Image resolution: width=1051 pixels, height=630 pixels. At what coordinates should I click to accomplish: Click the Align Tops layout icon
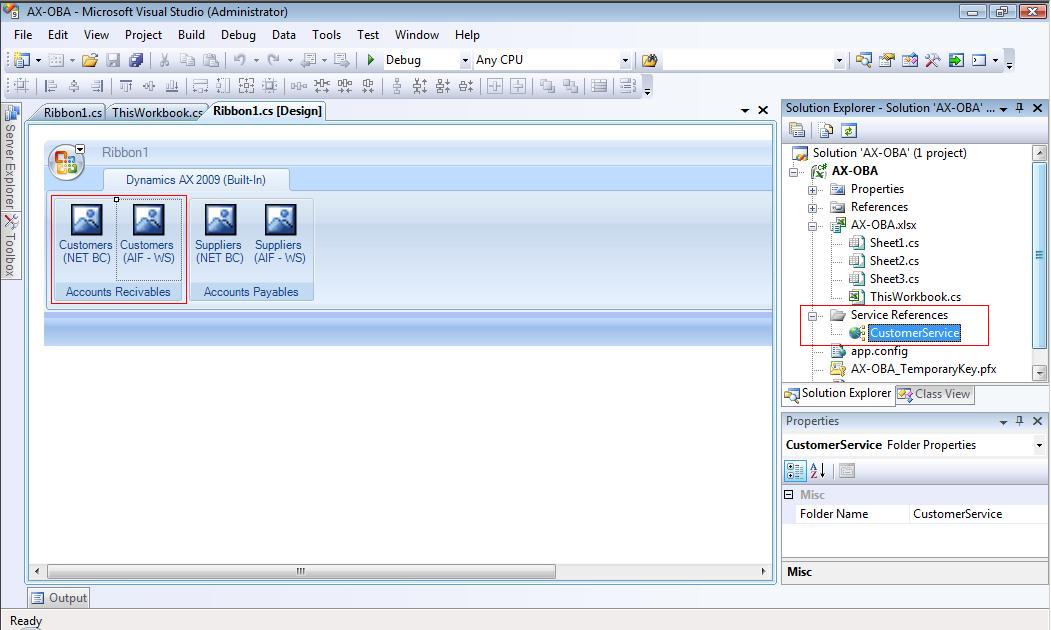click(x=126, y=86)
